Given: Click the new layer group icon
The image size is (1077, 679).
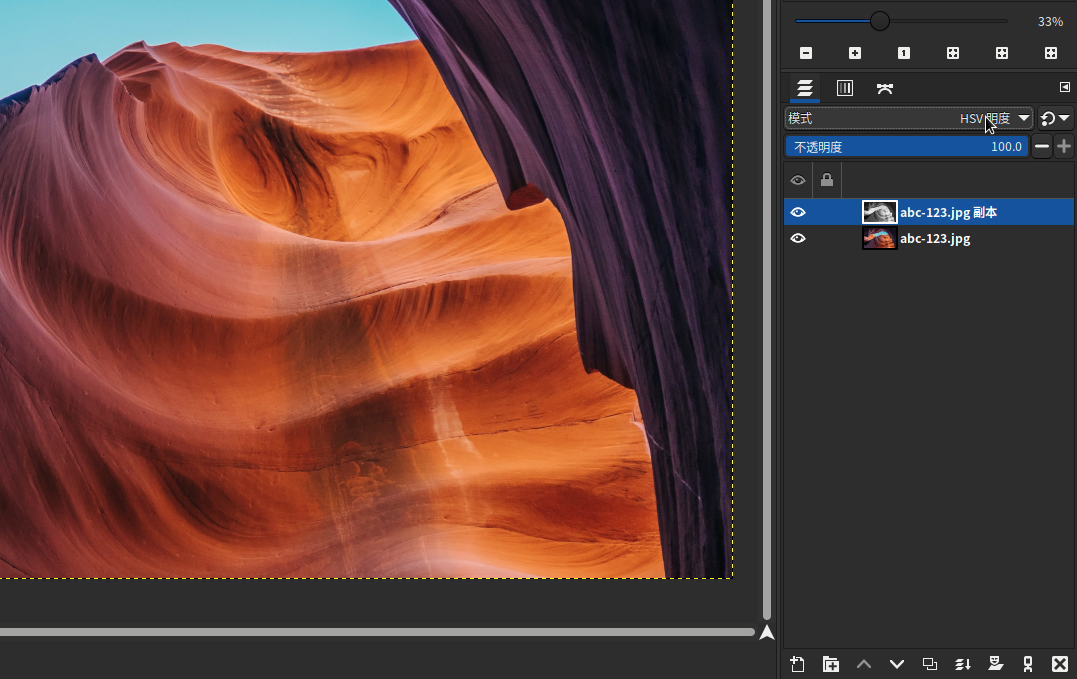Looking at the screenshot, I should coord(830,664).
